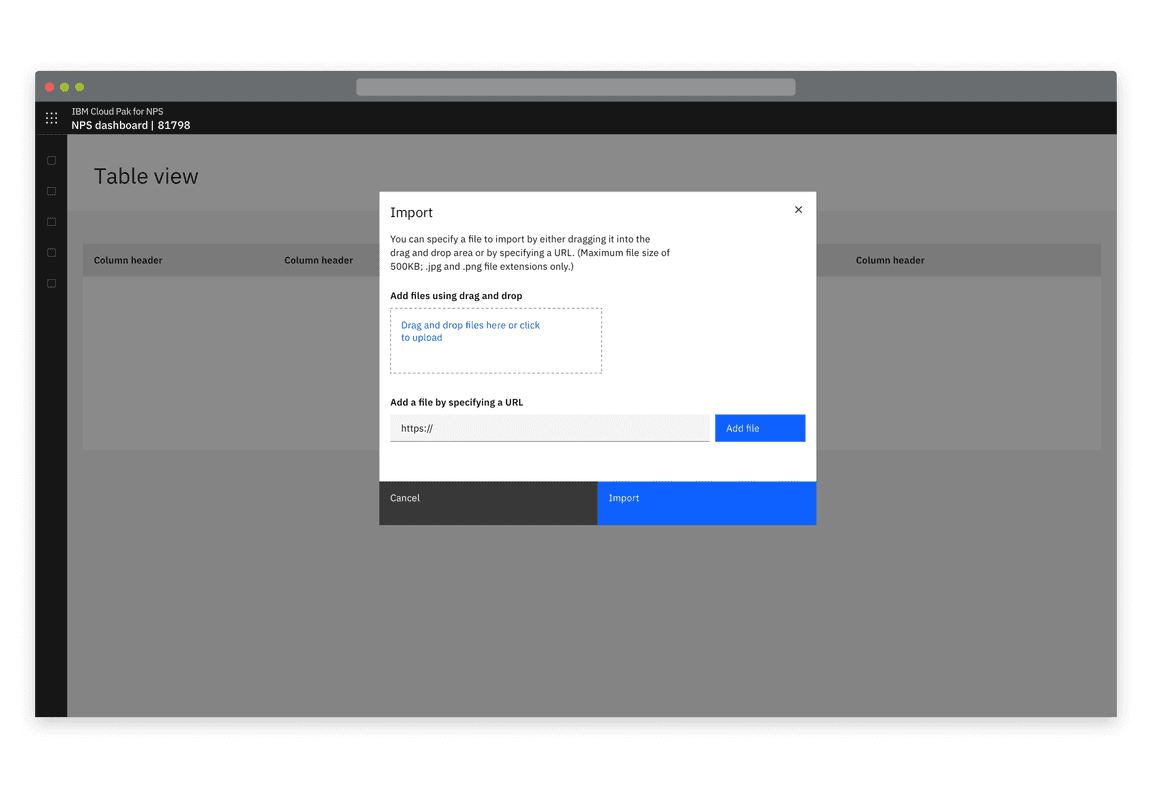Dismiss the Import dialog with the X icon
The image size is (1152, 788).
(x=798, y=210)
